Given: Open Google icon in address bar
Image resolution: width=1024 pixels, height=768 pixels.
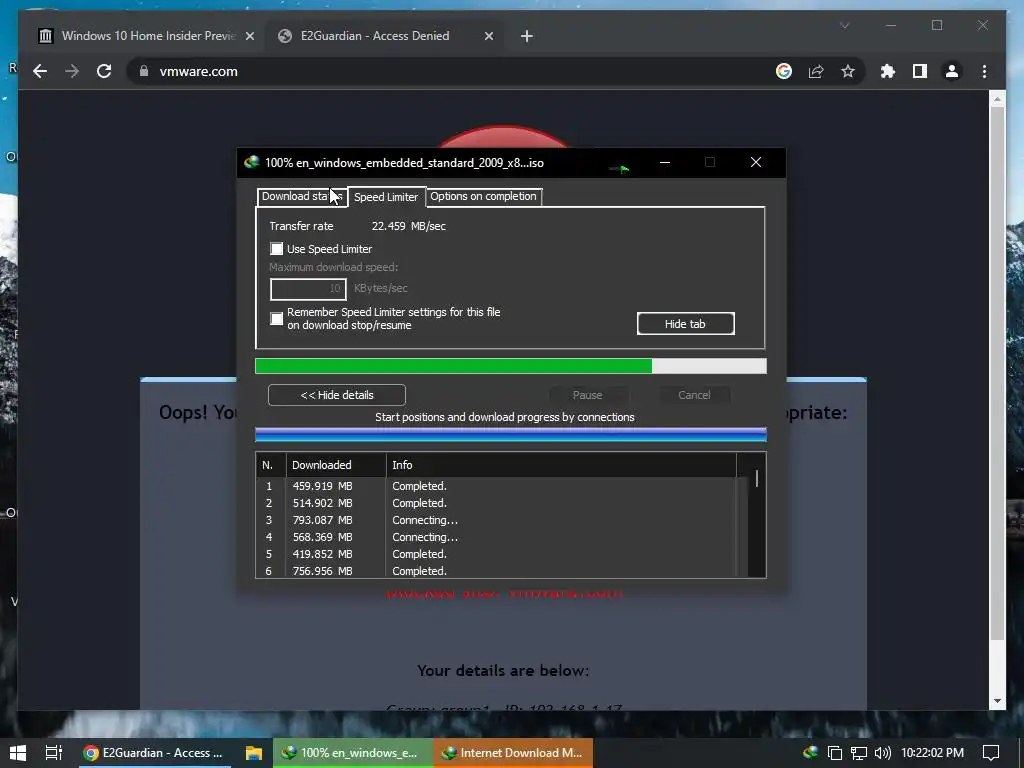Looking at the screenshot, I should click(784, 71).
